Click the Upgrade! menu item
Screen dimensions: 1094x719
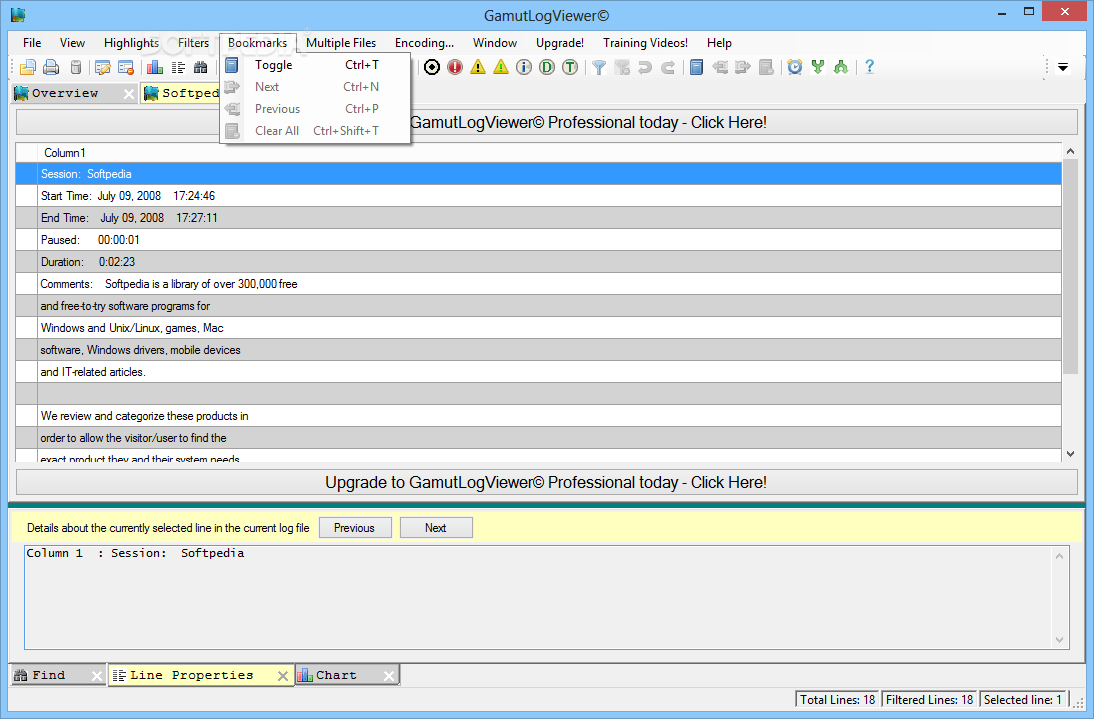coord(560,43)
